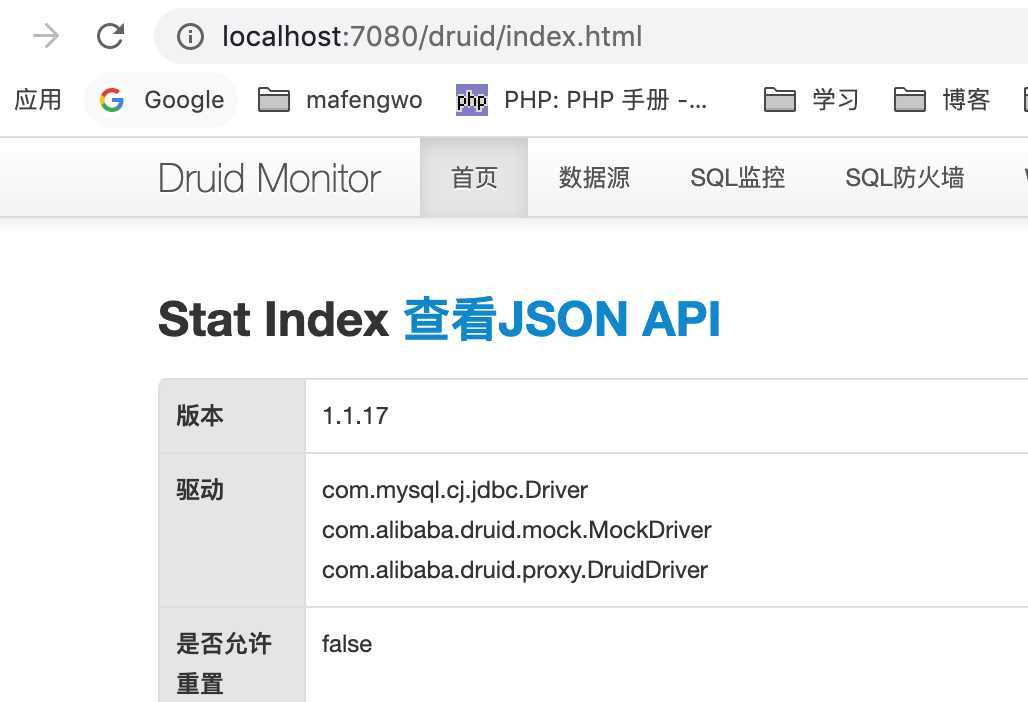Open 查看JSON API link
Image resolution: width=1028 pixels, height=702 pixels.
click(x=562, y=319)
